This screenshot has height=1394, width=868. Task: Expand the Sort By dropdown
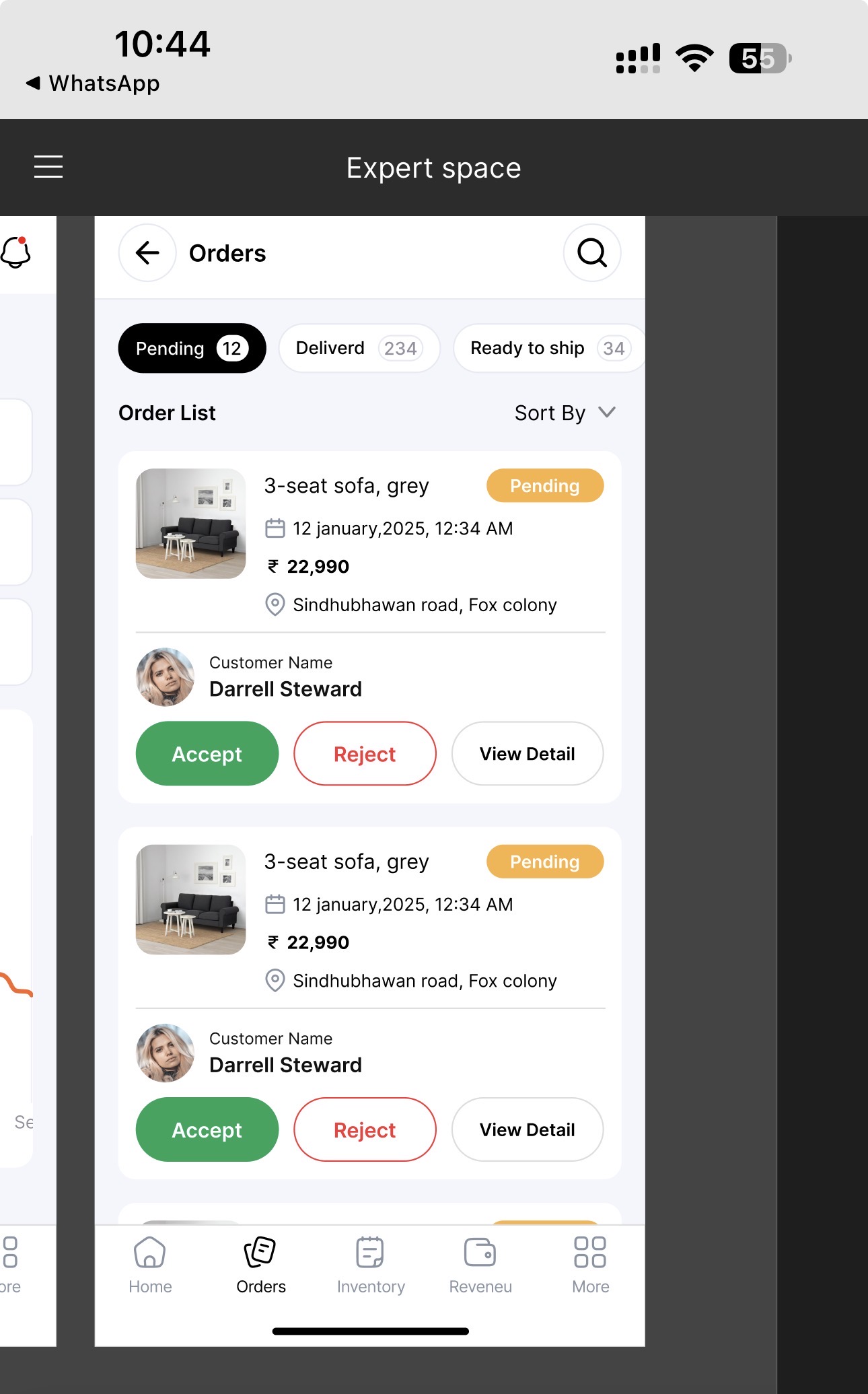[565, 413]
